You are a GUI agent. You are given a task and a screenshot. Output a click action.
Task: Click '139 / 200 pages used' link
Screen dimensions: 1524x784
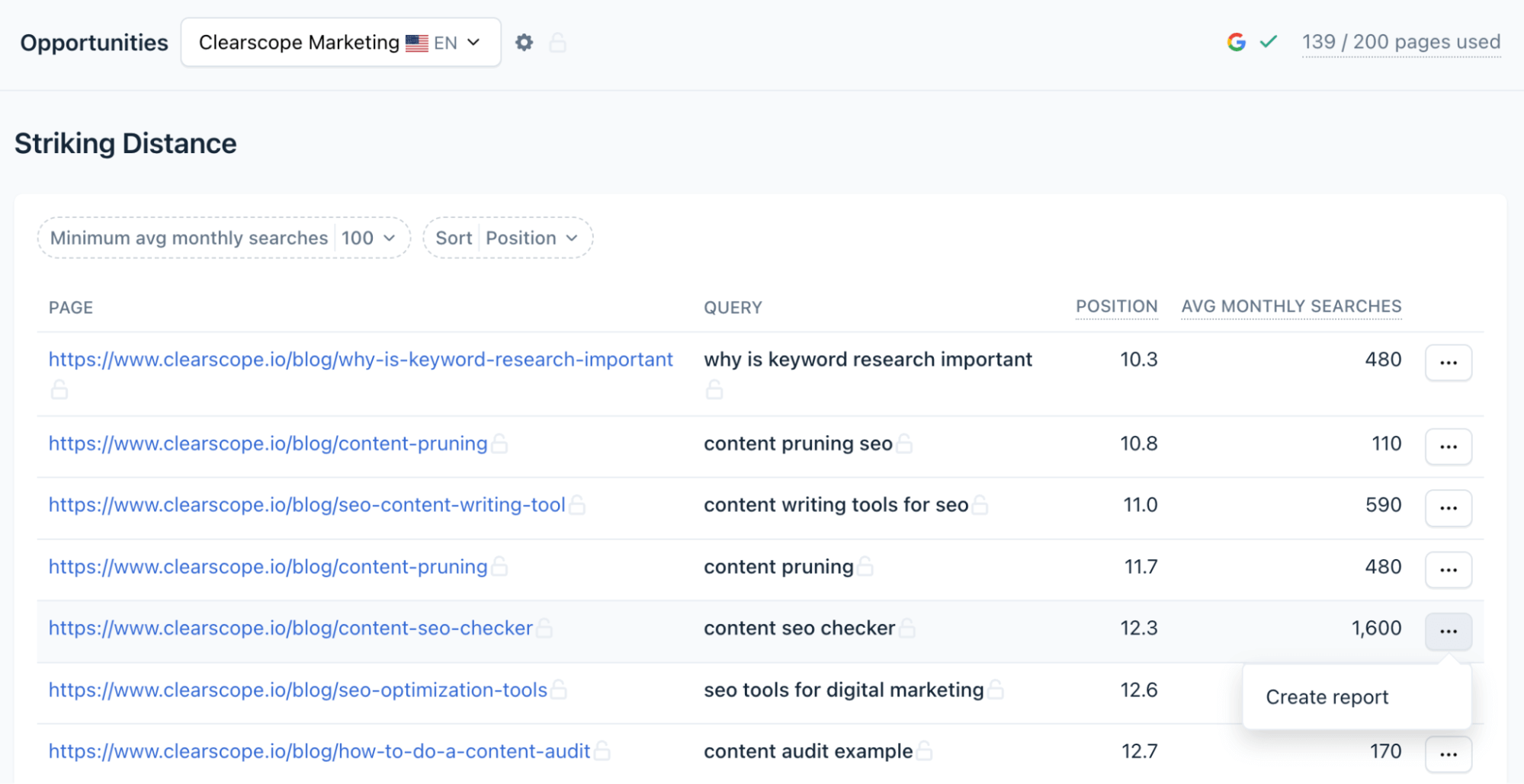tap(1401, 42)
